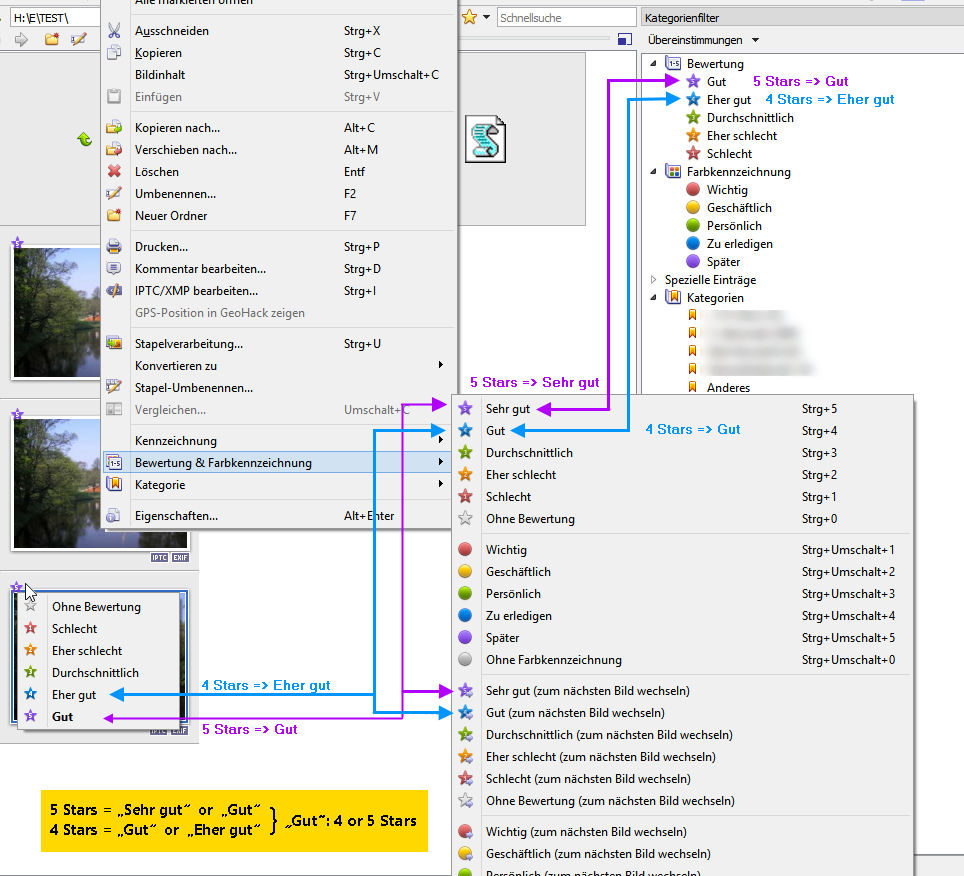The image size is (964, 876).
Task: Collapse the Kategorien tree node
Action: 654,298
